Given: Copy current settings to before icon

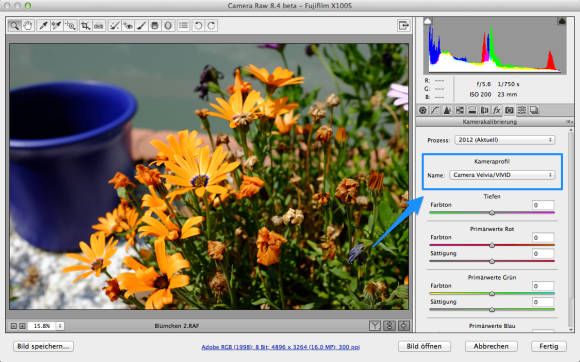Looking at the screenshot, I should coord(404,325).
